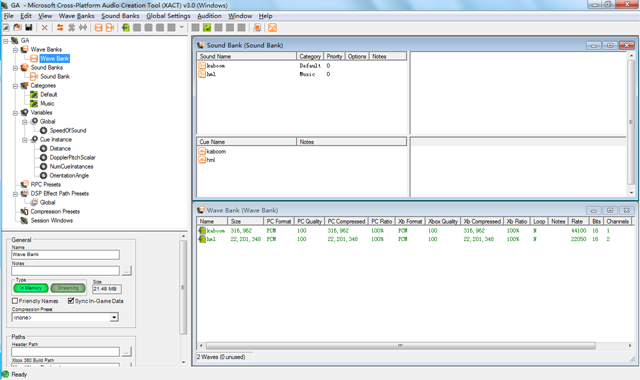
Task: Click the Header Path browse button
Action: pos(127,351)
